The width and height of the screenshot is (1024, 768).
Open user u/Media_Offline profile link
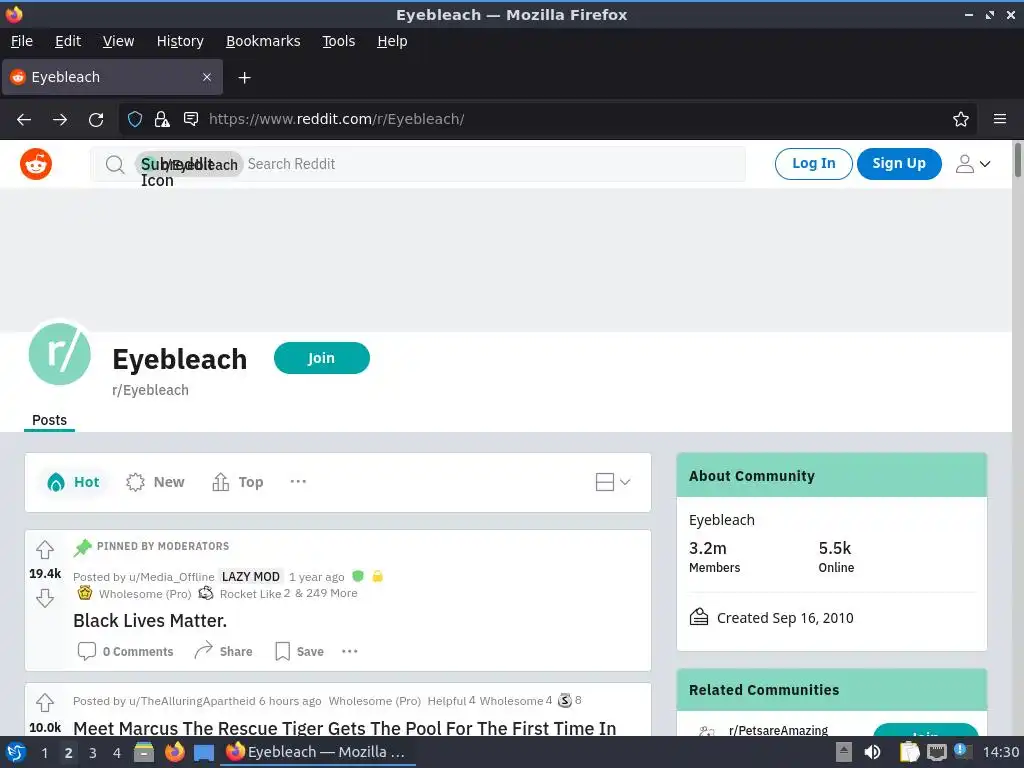(x=172, y=577)
